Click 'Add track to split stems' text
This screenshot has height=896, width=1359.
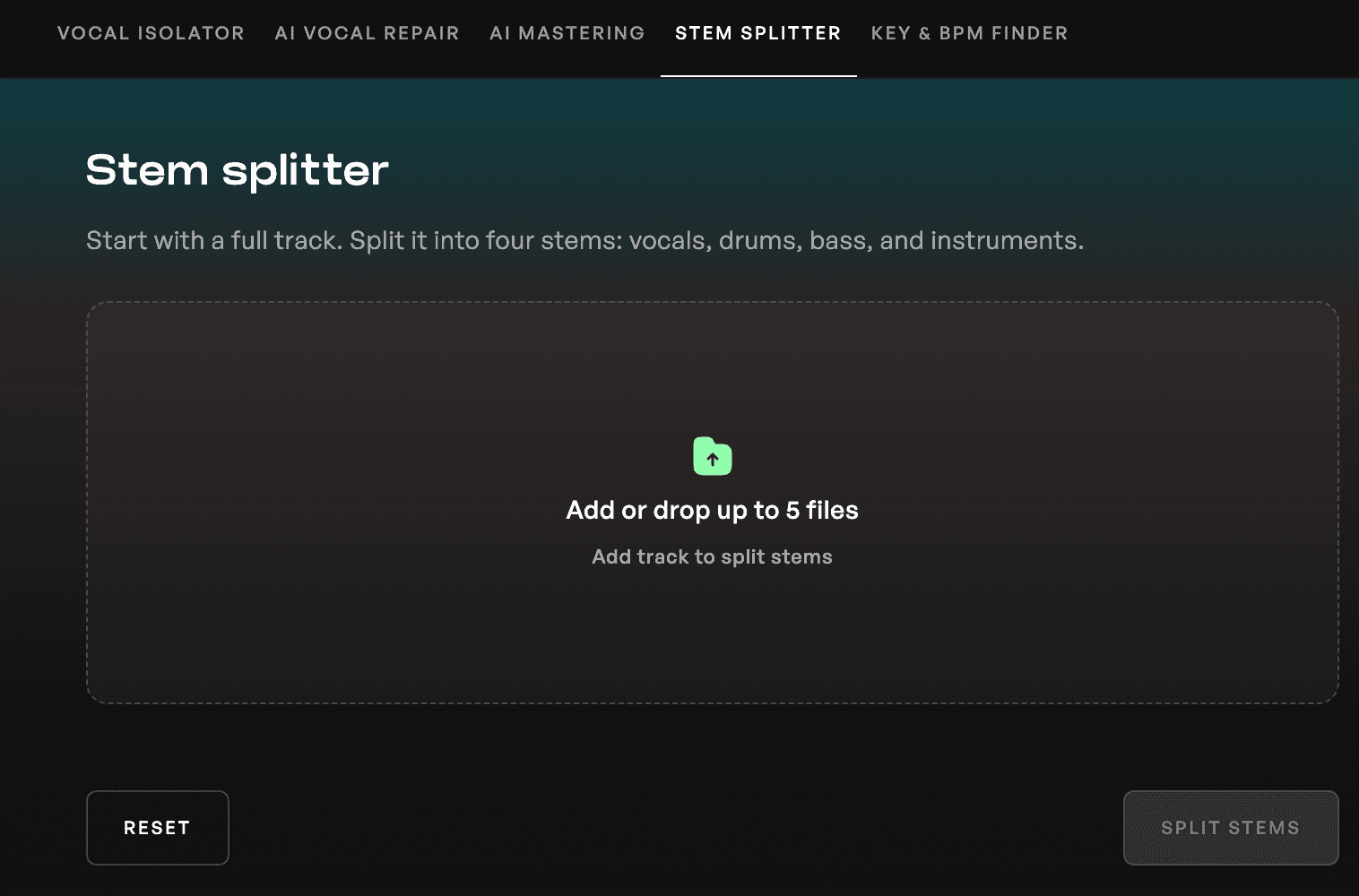point(713,556)
